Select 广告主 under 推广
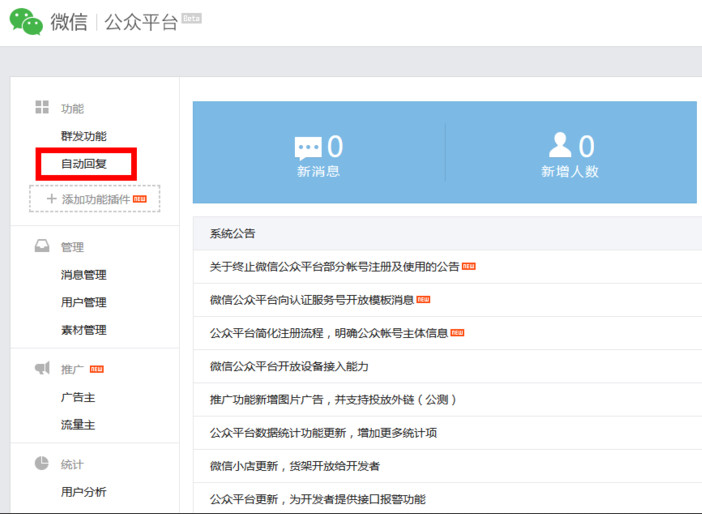702x514 pixels. [x=76, y=397]
